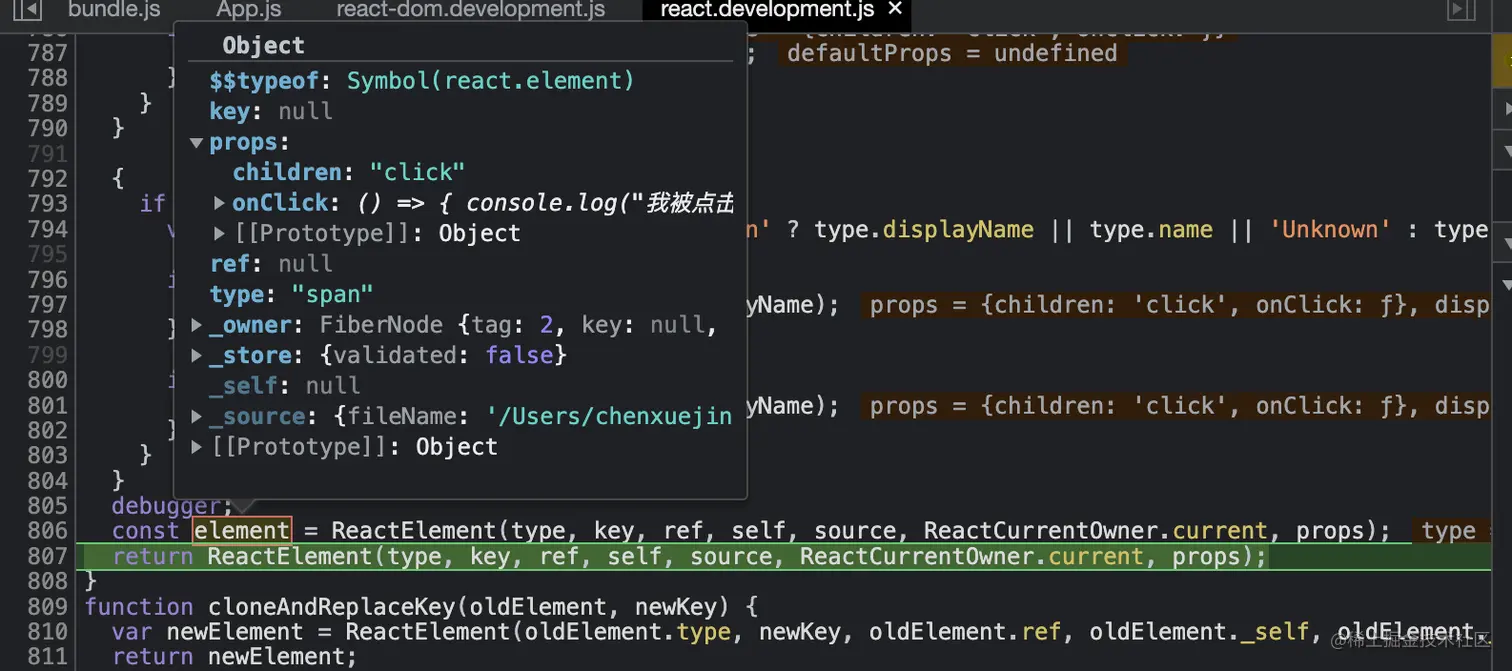Screen dimensions: 1512x671
Task: Click the ref: null property row
Action: 270,264
